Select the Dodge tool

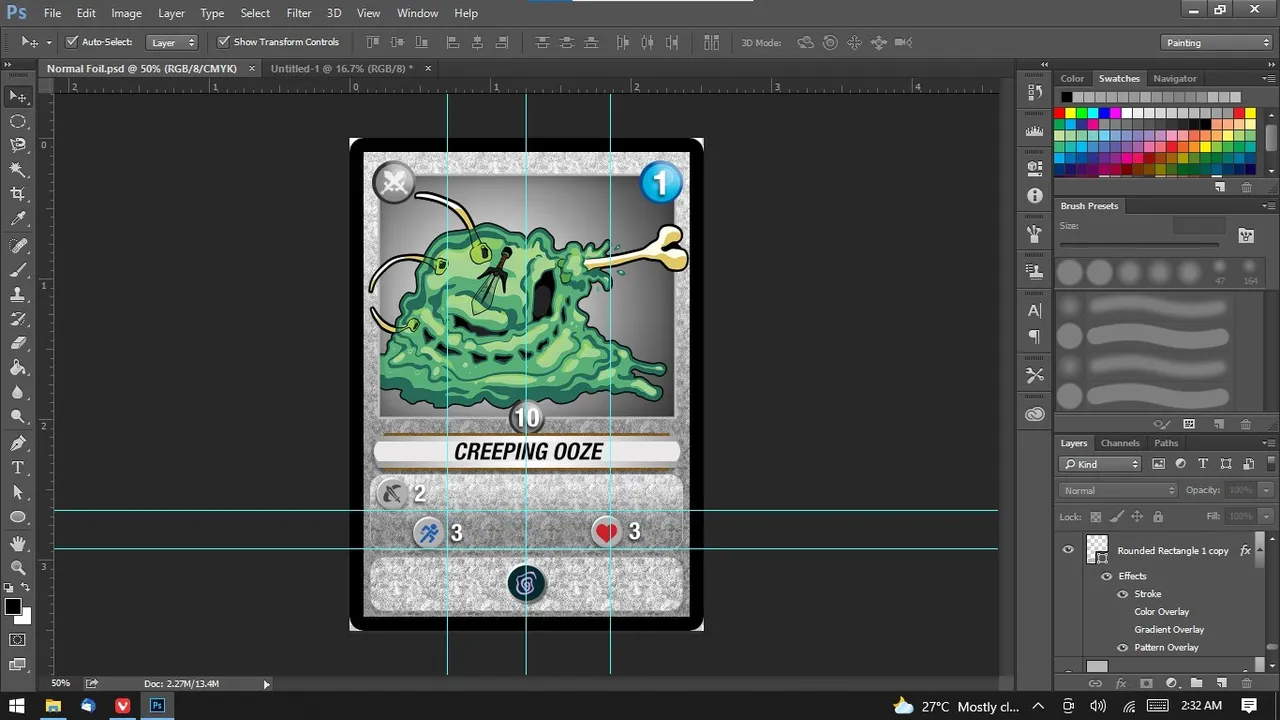18,417
